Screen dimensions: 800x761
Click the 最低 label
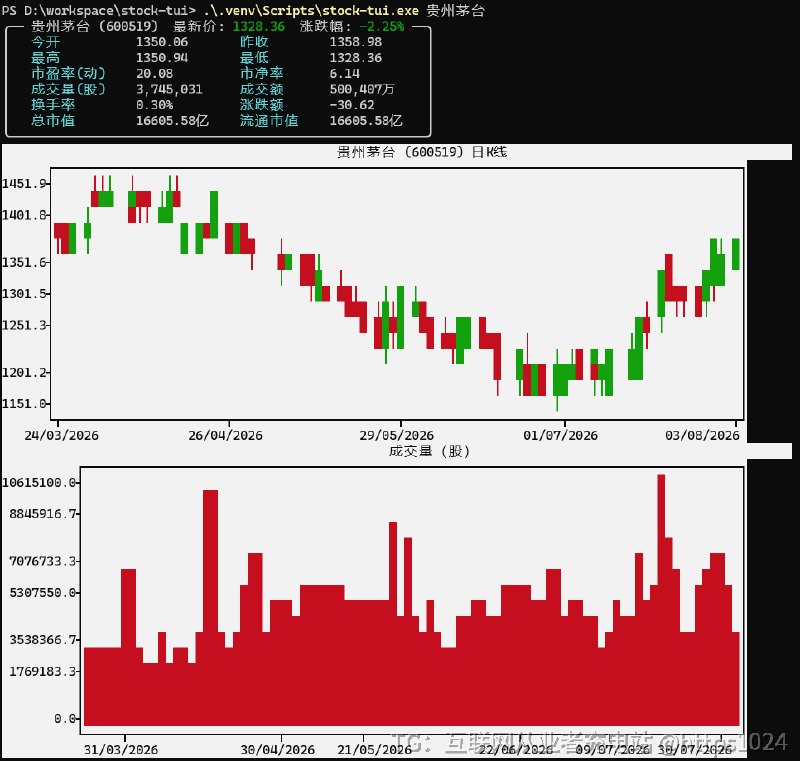(x=254, y=58)
